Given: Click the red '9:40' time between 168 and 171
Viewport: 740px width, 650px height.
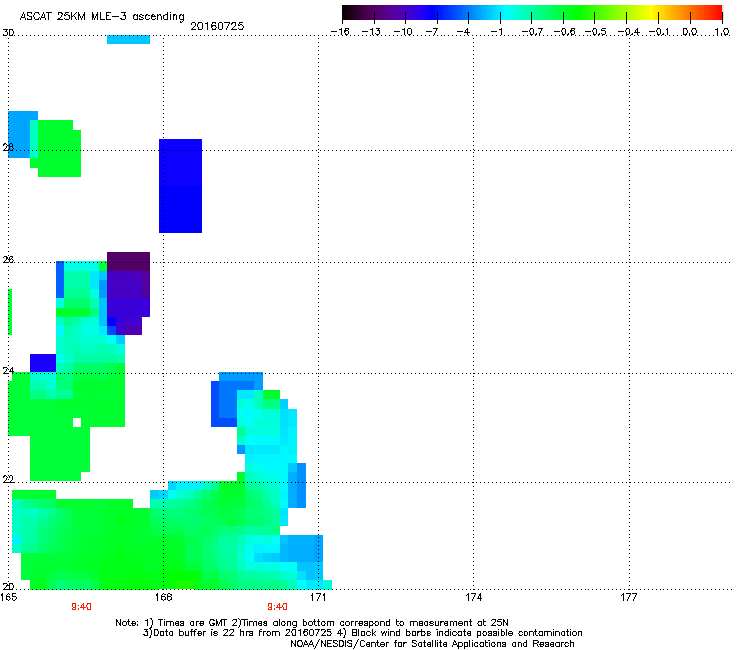Looking at the screenshot, I should 277,607.
